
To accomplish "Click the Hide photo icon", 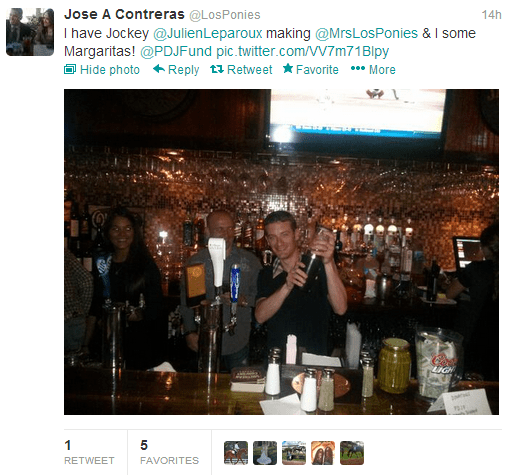I will click(x=70, y=69).
